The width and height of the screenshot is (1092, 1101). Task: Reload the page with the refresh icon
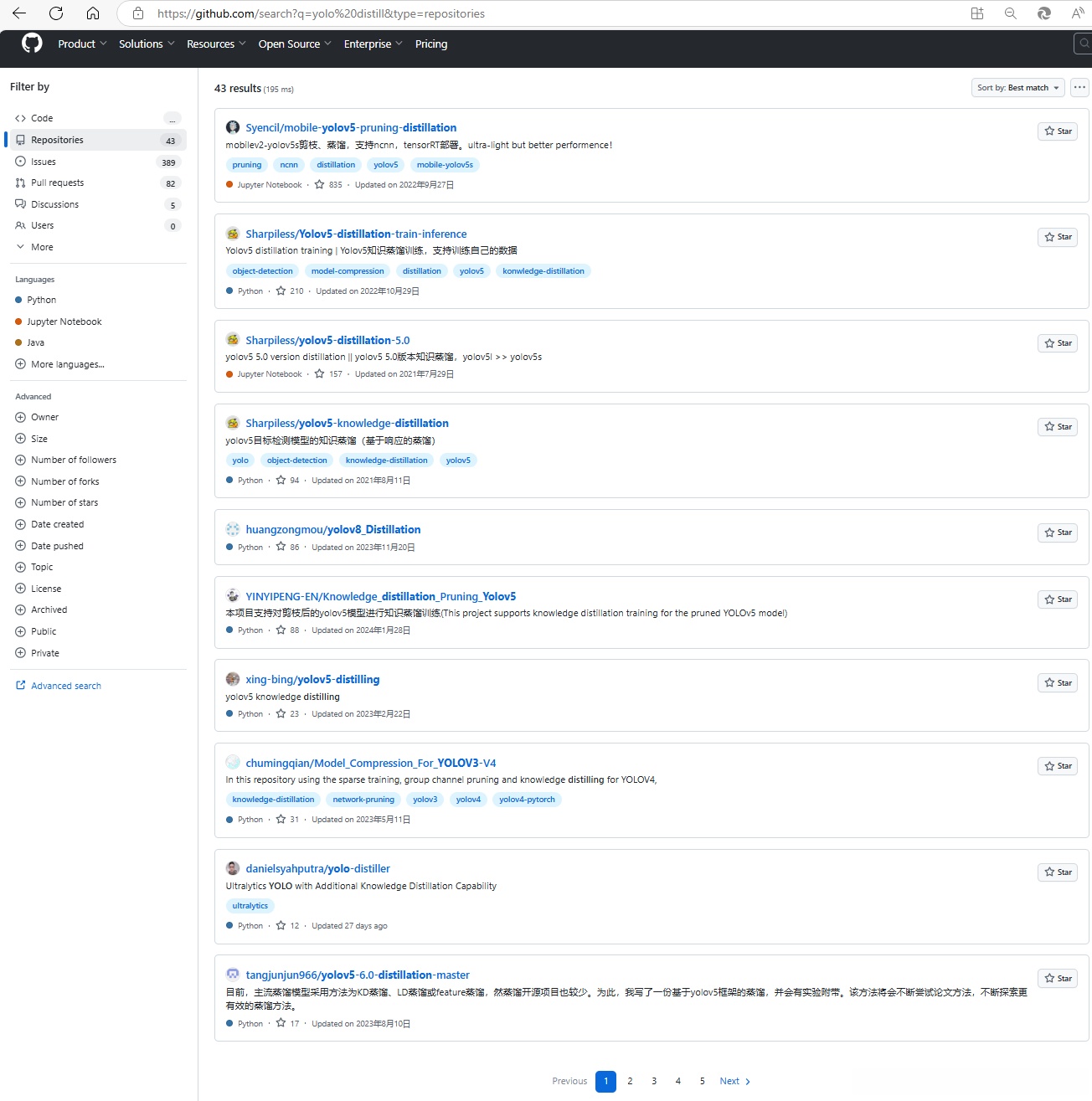(x=56, y=13)
